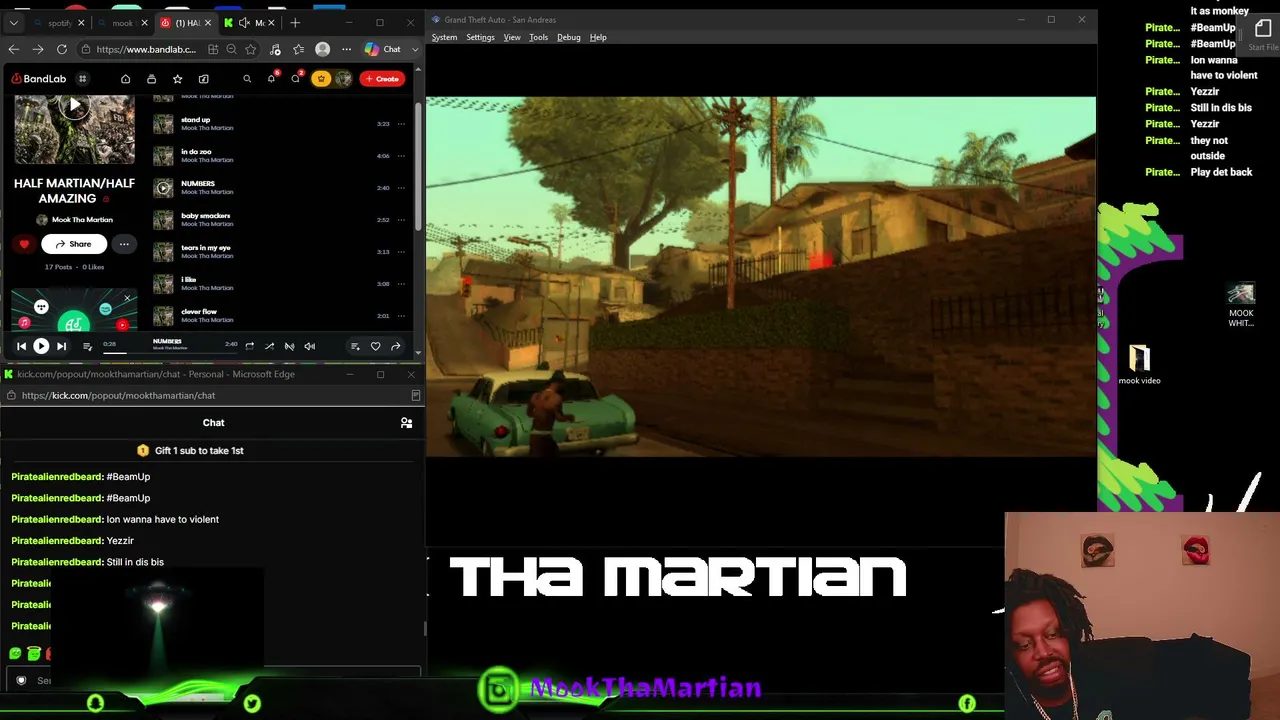1280x720 pixels.
Task: Click 'Gift 1 sub to take 1st' banner
Action: click(190, 451)
